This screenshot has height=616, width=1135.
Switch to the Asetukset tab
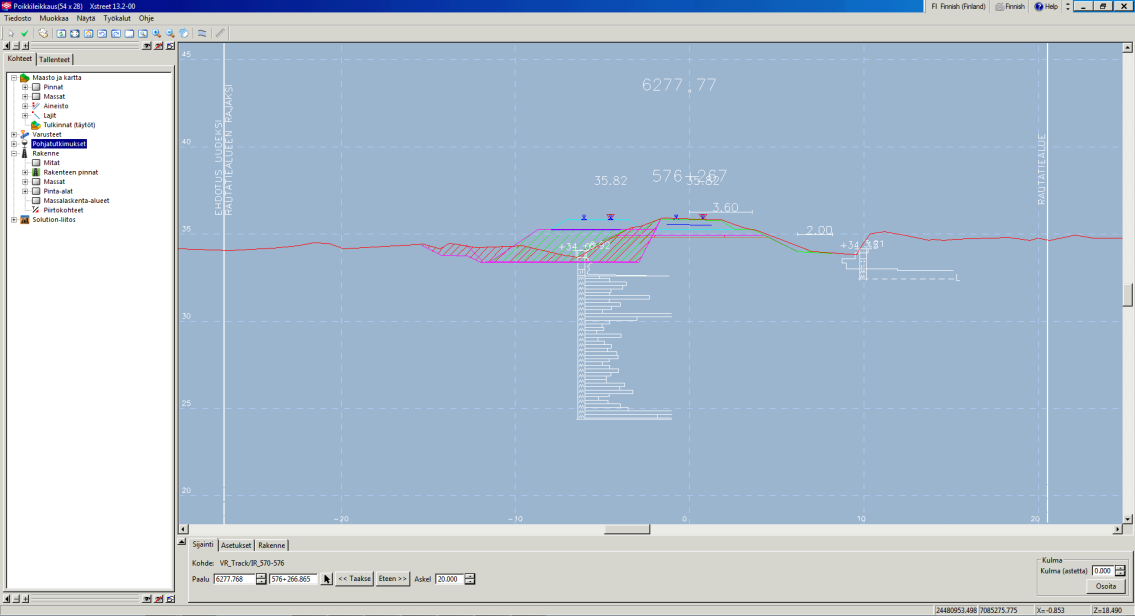(236, 545)
